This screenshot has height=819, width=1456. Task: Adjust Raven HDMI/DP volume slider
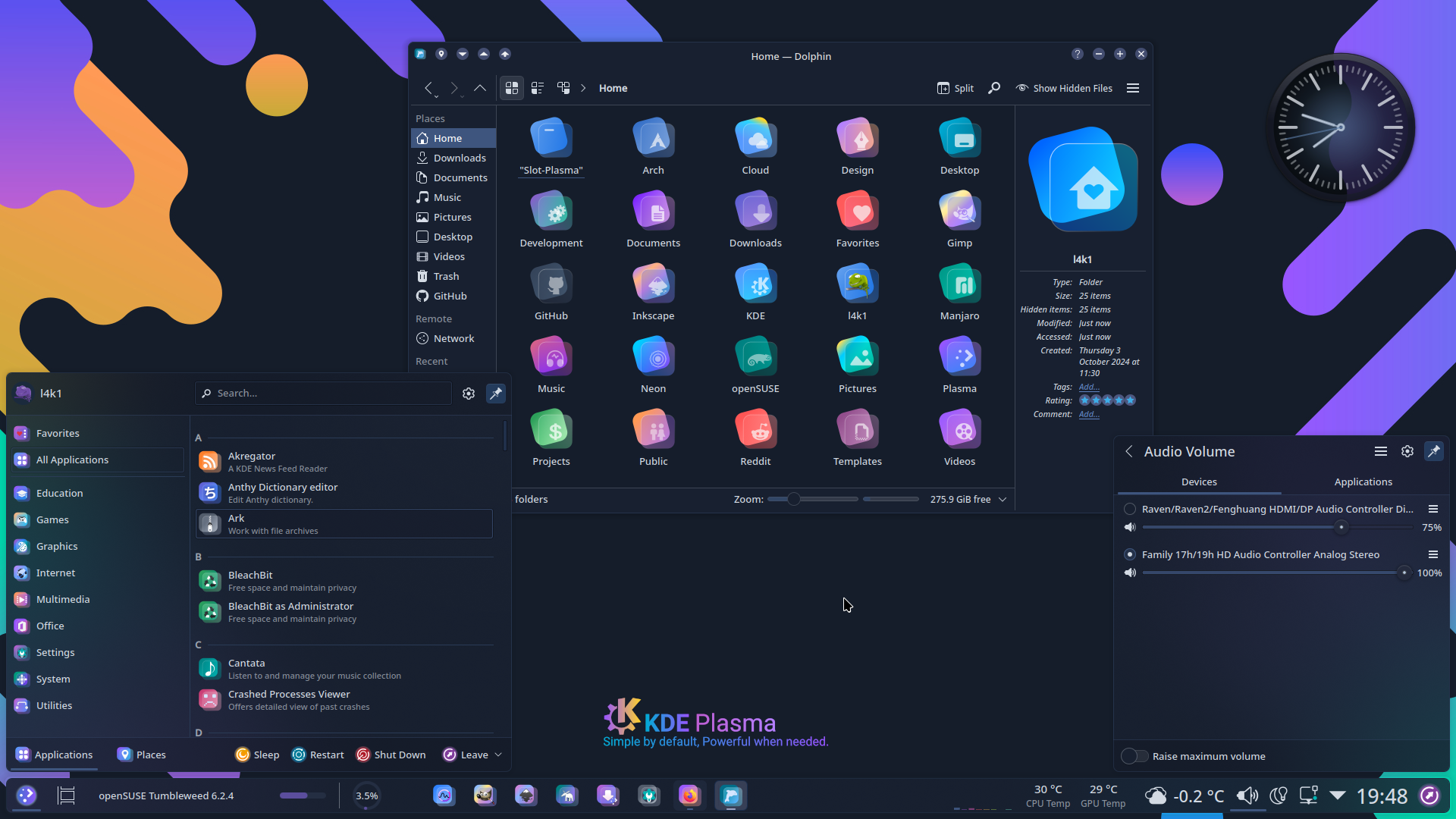[x=1277, y=527]
